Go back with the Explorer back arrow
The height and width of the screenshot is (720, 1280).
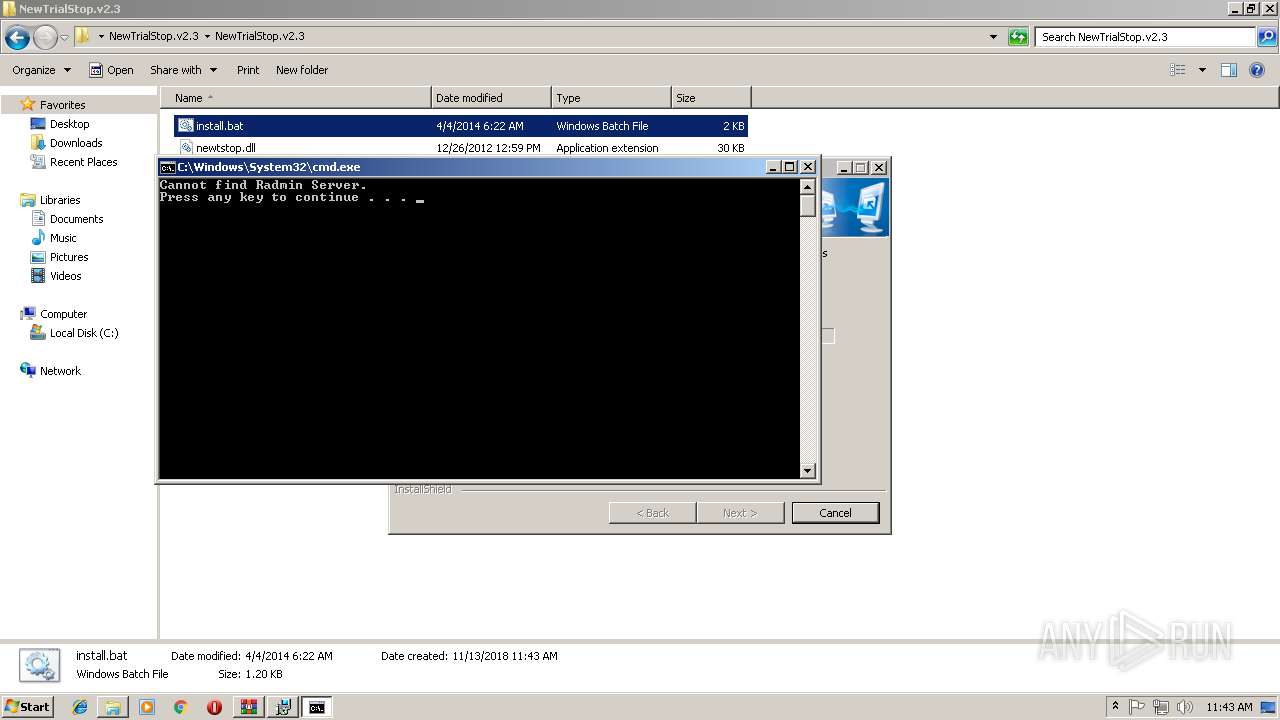pyautogui.click(x=17, y=38)
